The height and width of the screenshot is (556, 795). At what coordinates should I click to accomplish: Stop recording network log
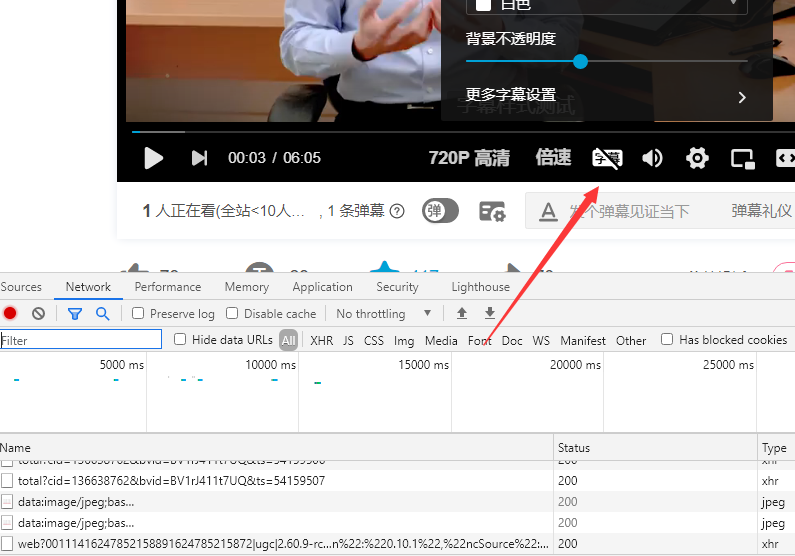point(10,314)
